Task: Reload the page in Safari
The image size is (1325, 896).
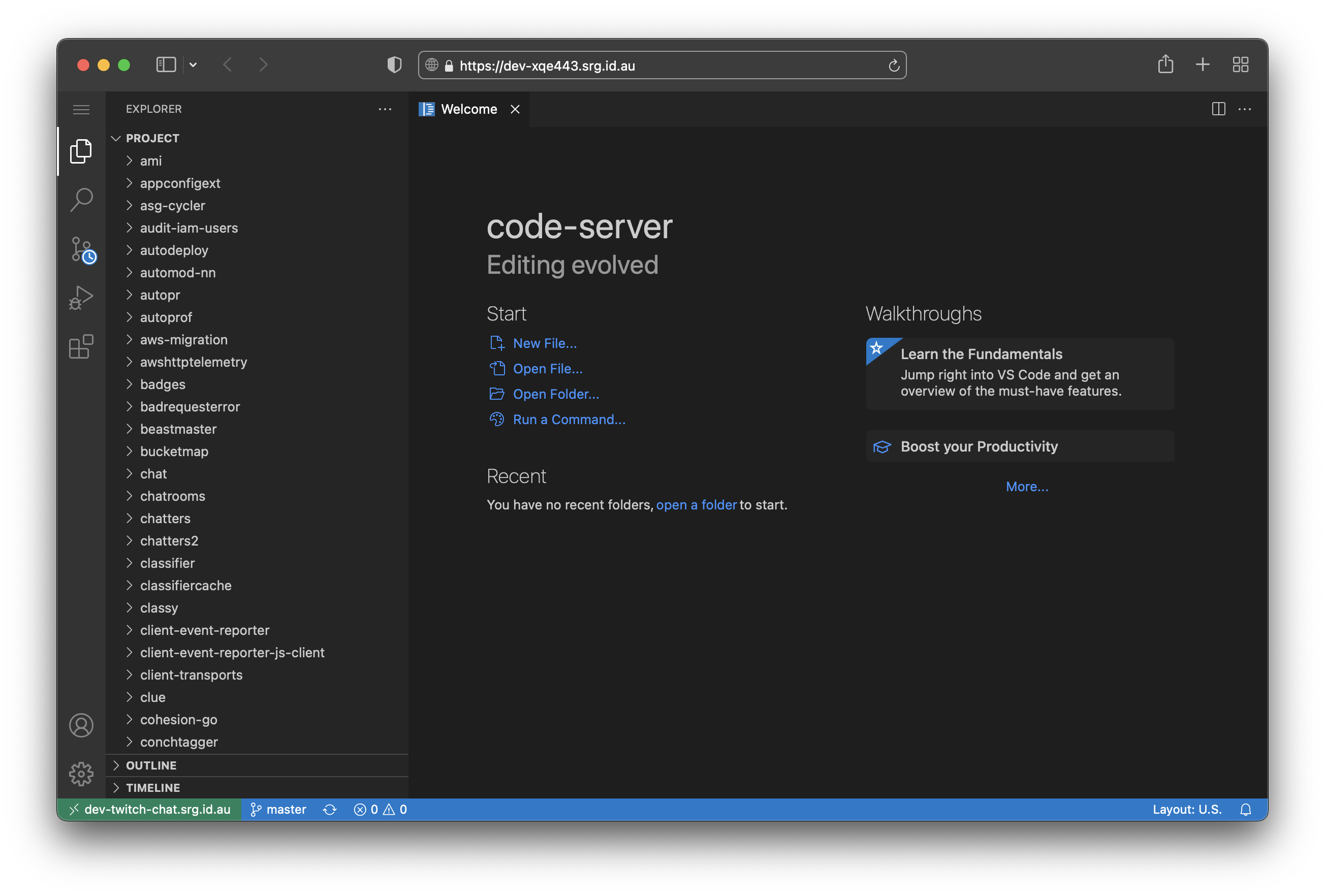Action: pos(893,65)
